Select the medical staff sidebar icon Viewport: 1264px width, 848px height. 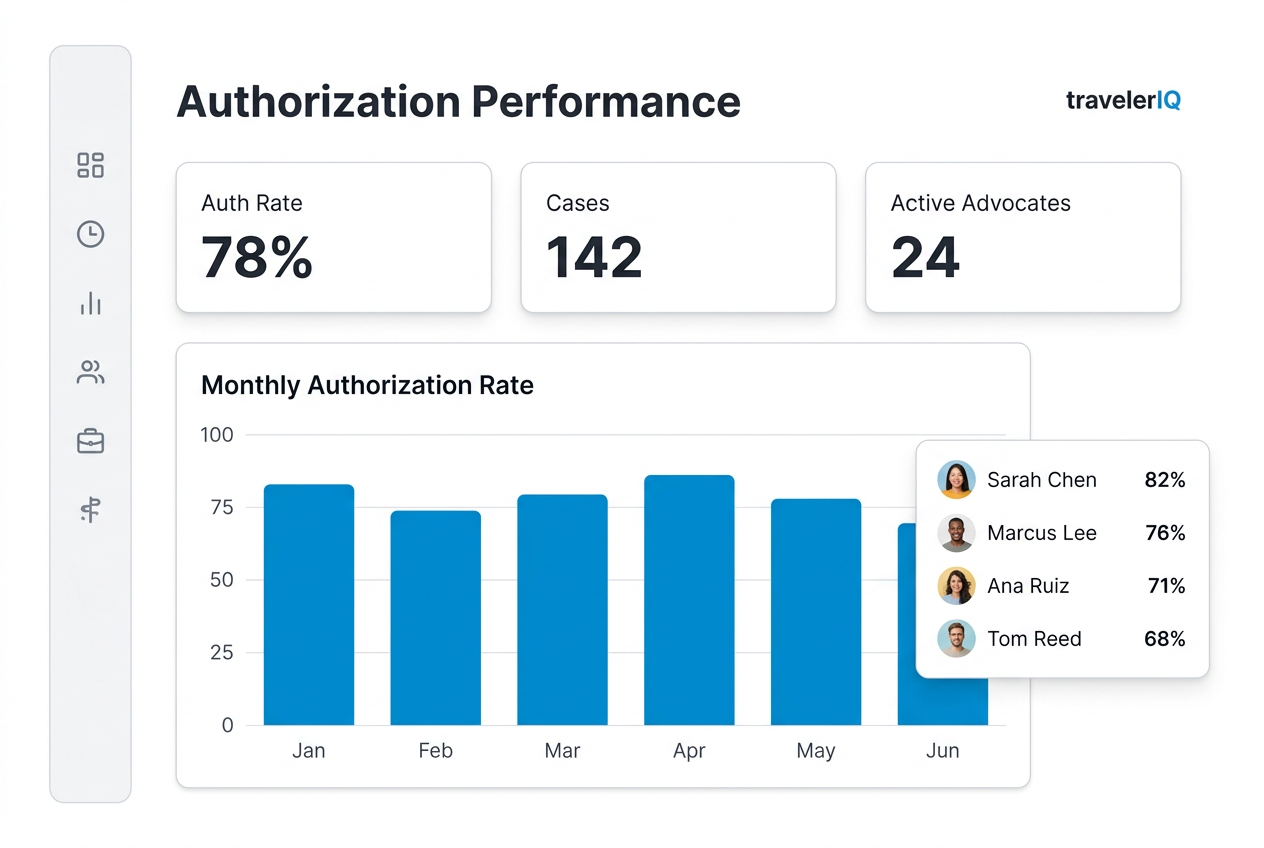tap(90, 510)
